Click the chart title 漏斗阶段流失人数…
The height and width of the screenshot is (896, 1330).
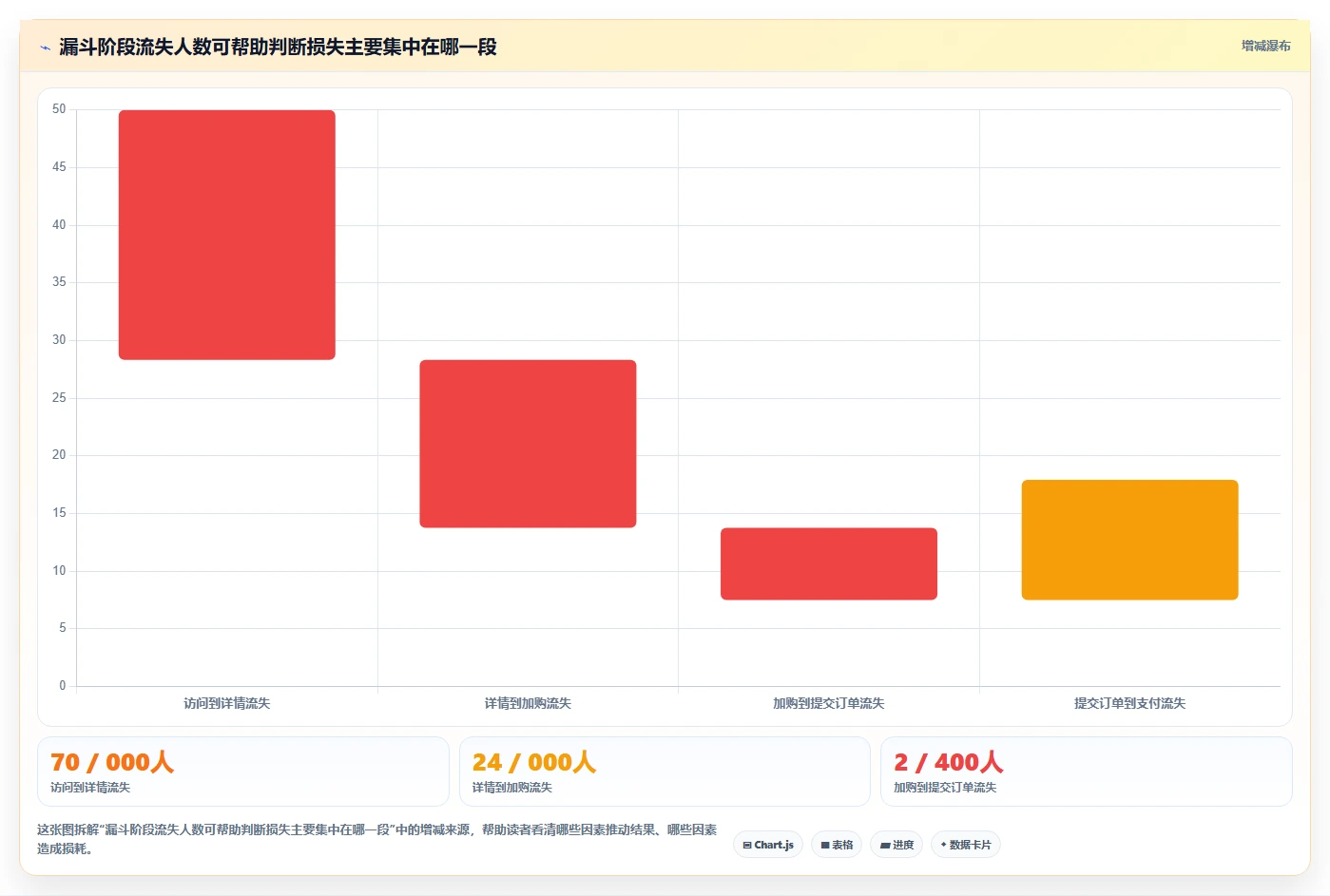278,47
